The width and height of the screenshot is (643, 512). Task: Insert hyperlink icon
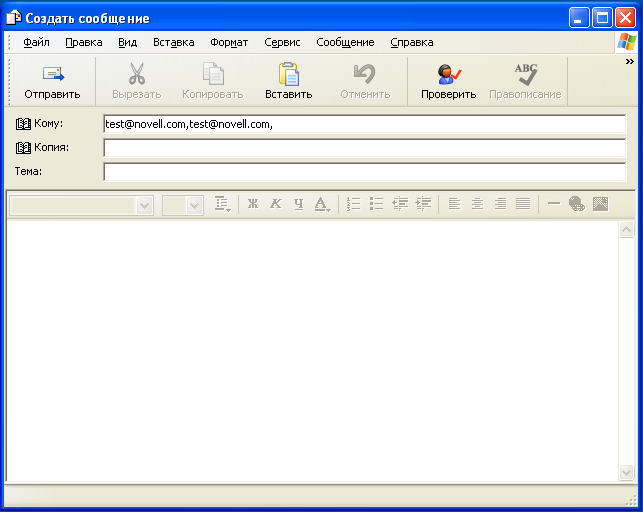click(577, 204)
